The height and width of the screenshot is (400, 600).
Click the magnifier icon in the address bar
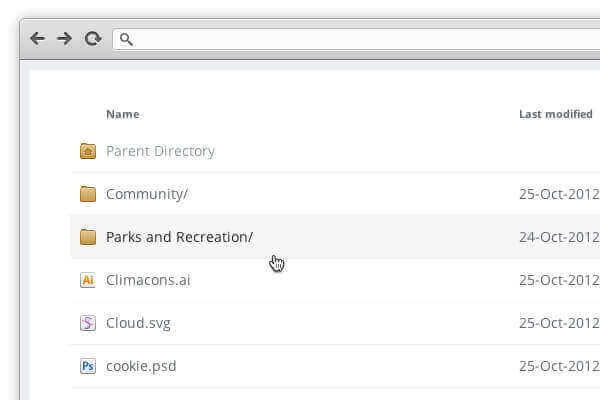click(x=126, y=40)
